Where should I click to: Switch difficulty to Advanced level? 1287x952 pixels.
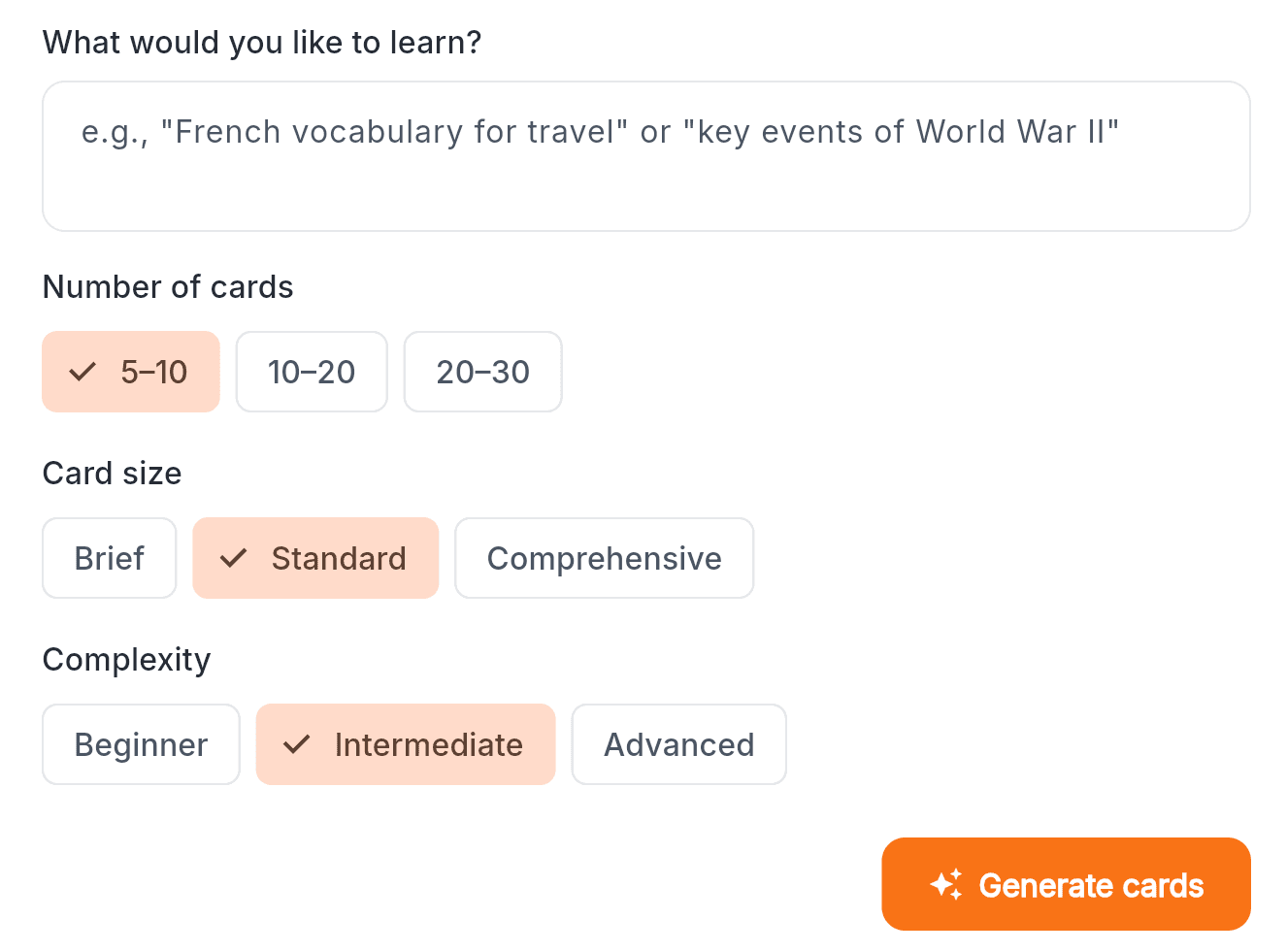pos(678,744)
